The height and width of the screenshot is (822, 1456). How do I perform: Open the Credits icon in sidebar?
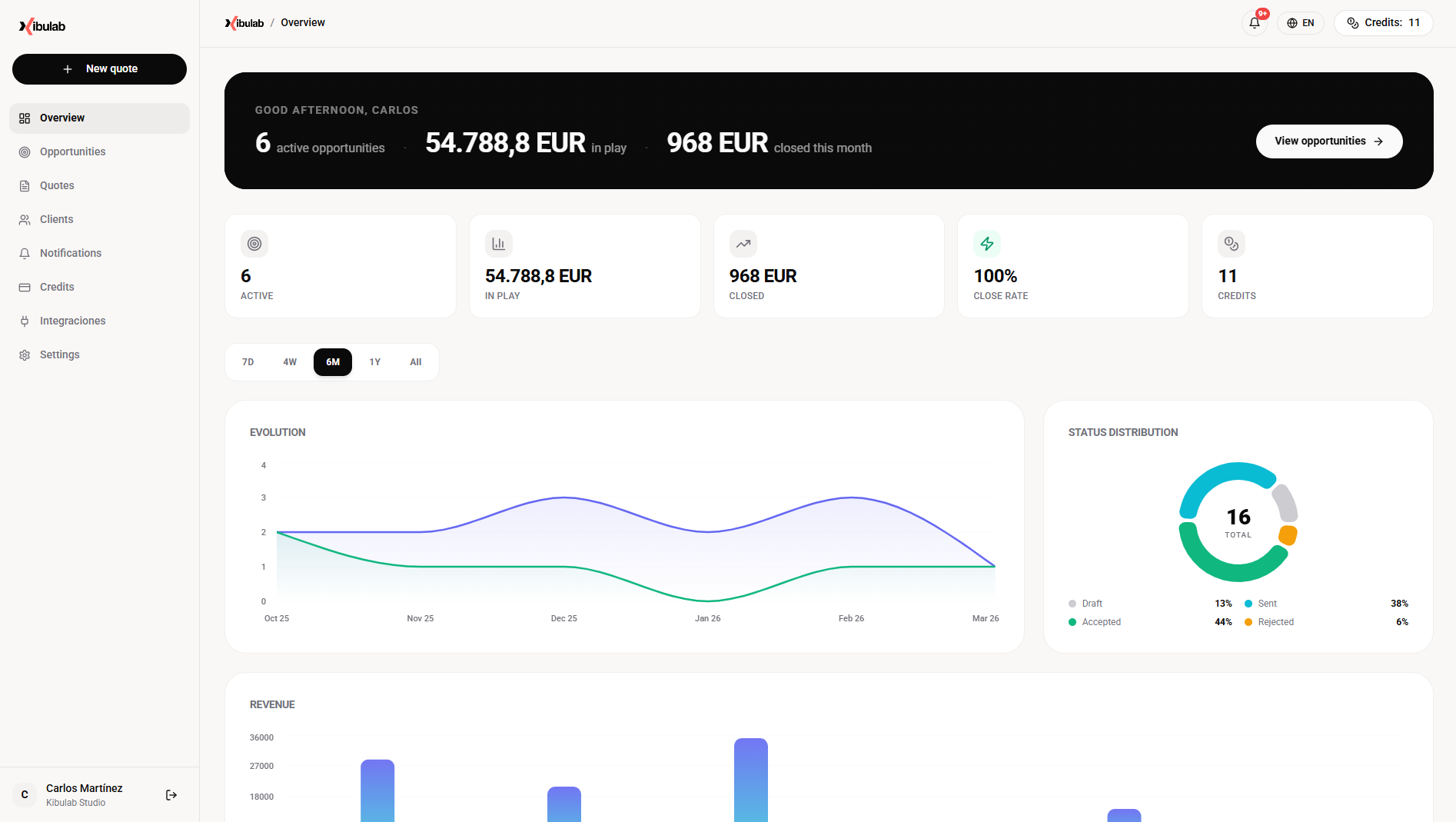click(25, 287)
